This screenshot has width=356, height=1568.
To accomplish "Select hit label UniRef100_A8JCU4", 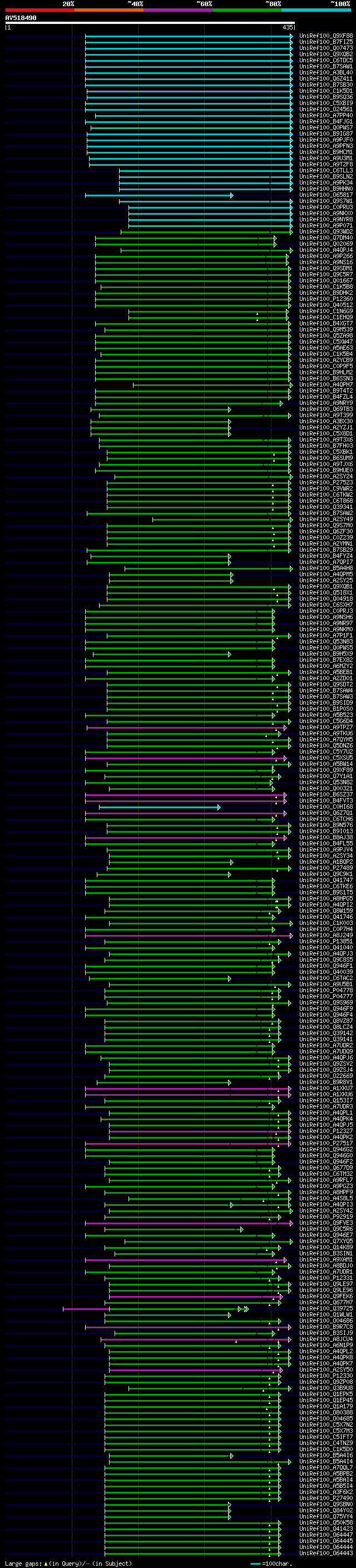I will 326,1339.
